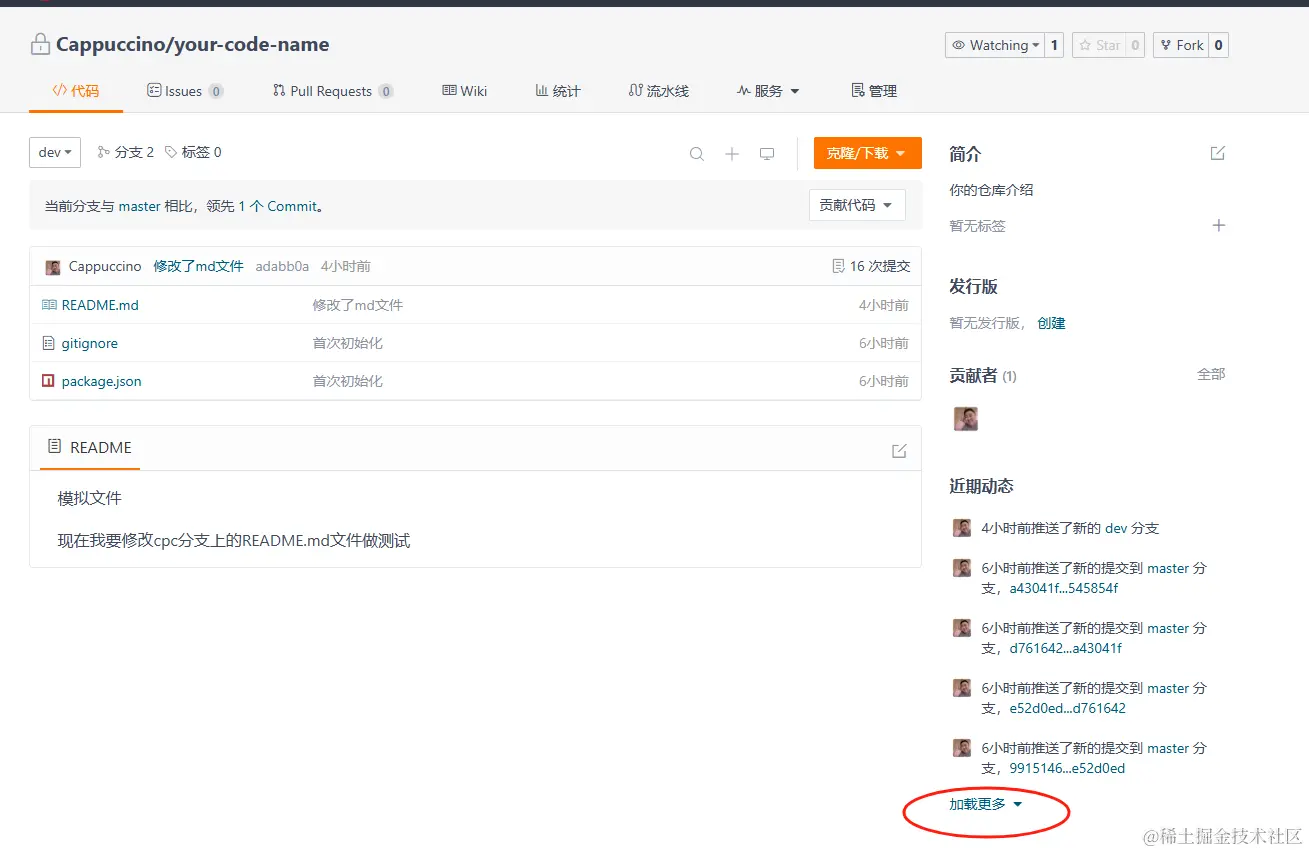Open the contributor avatar under 贡献者

(965, 419)
